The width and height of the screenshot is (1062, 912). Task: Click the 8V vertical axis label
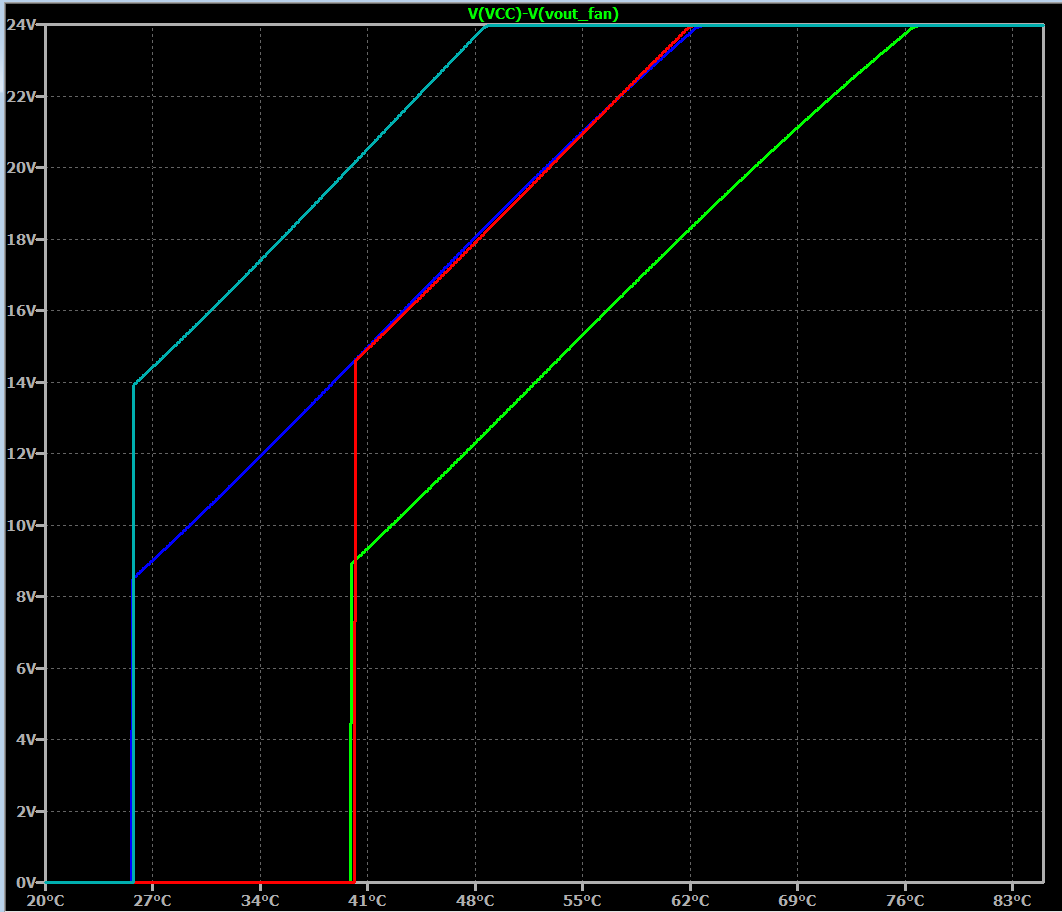[26, 596]
